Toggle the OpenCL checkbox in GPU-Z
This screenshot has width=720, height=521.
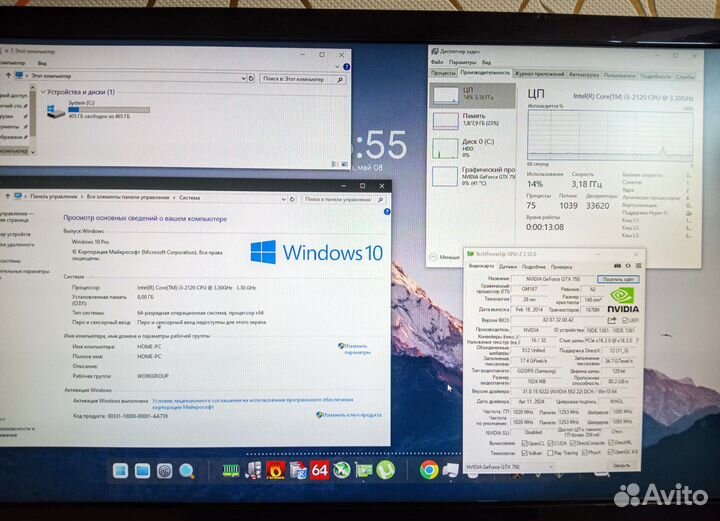(x=524, y=443)
